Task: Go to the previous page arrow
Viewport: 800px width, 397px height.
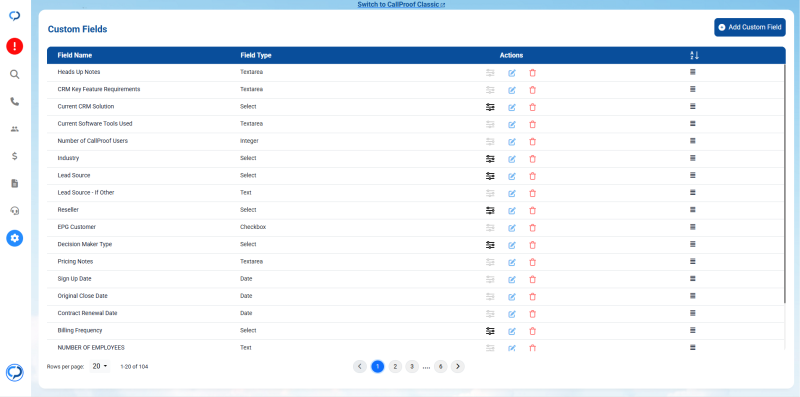Action: (360, 366)
